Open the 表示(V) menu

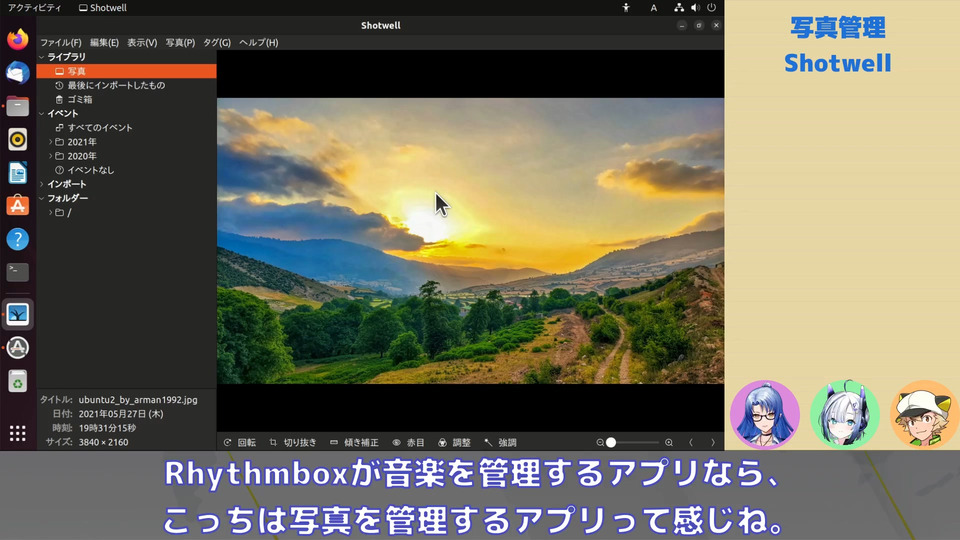pos(142,42)
